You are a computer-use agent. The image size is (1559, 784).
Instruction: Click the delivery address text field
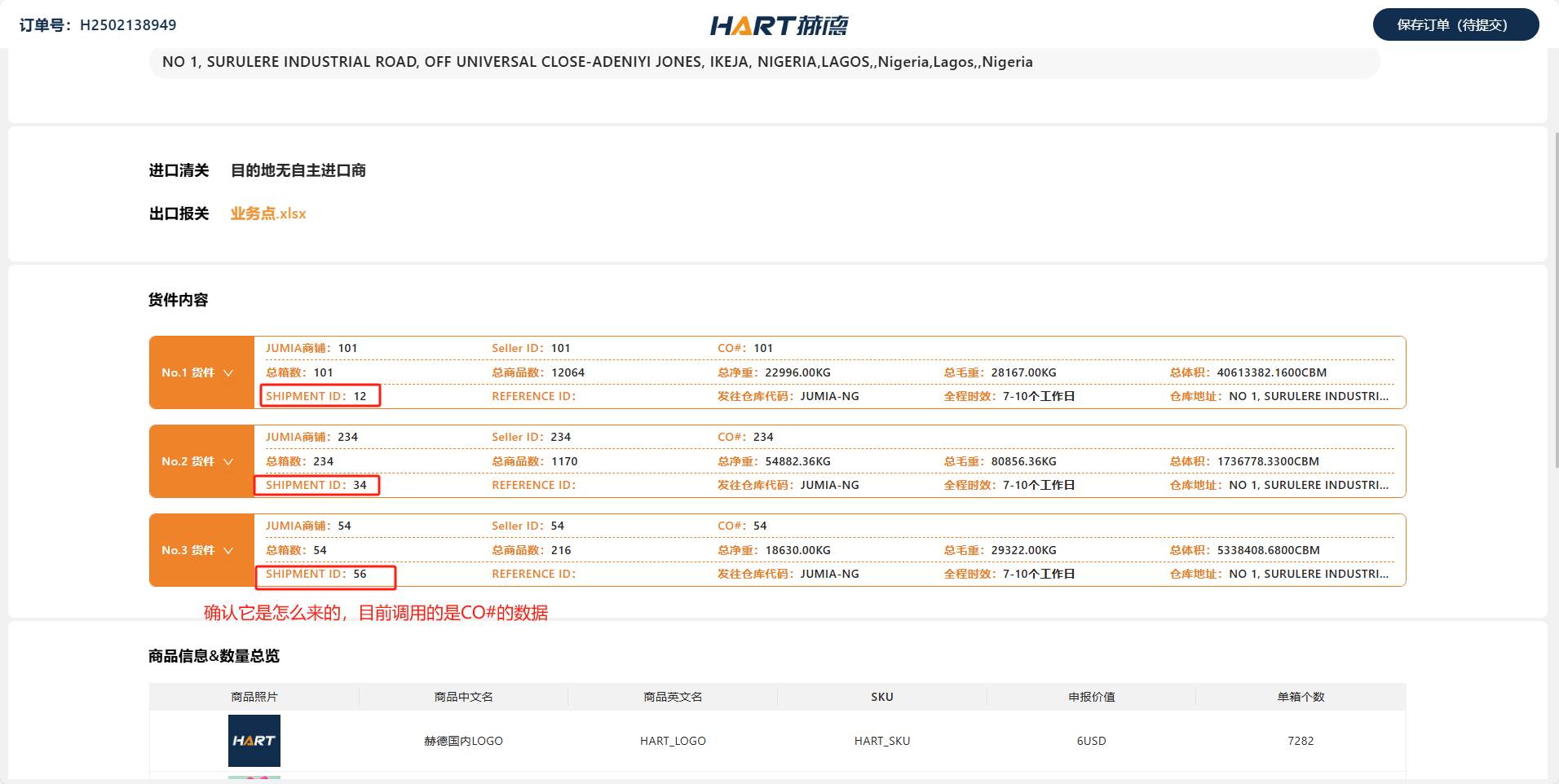(x=764, y=62)
